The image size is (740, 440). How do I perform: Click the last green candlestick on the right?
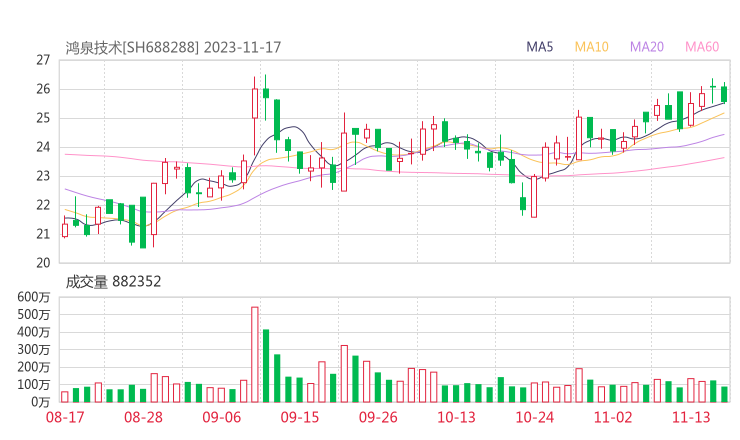pyautogui.click(x=724, y=94)
